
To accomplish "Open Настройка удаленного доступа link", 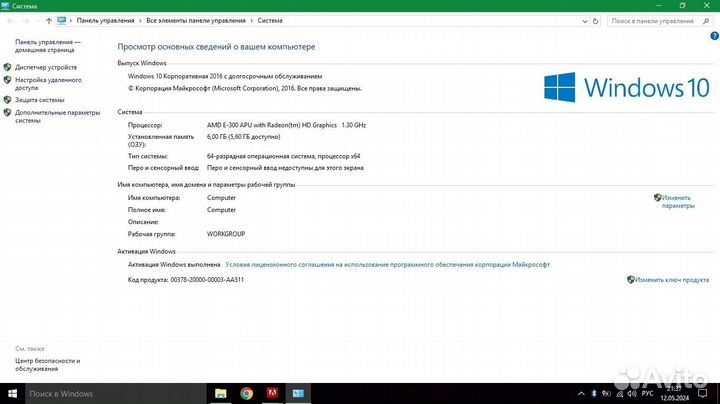I will click(48, 84).
